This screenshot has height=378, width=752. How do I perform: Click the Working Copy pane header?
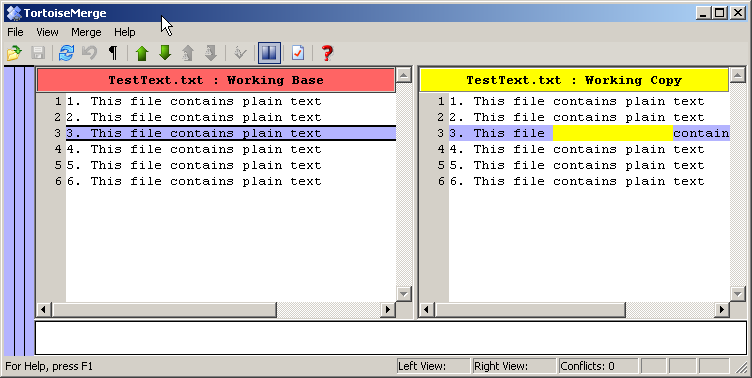coord(574,80)
